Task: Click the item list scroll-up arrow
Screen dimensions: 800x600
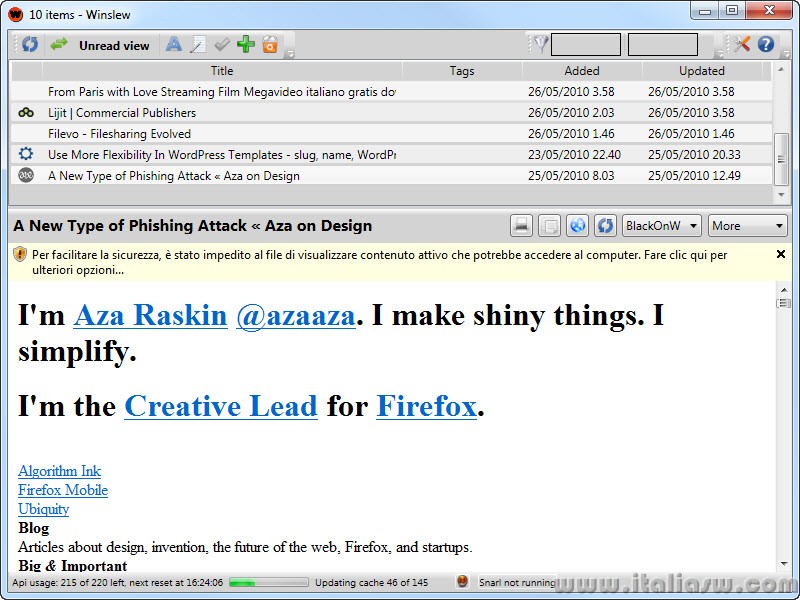Action: (x=781, y=68)
